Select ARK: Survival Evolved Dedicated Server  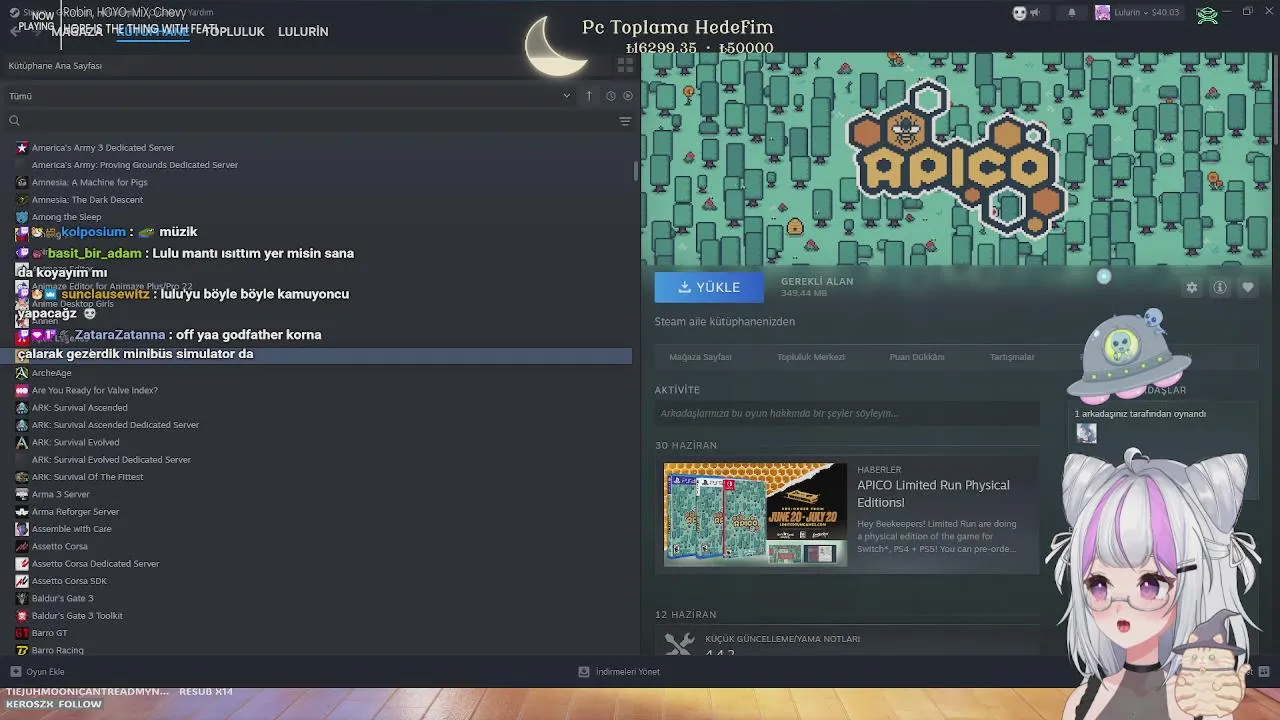[x=111, y=460]
